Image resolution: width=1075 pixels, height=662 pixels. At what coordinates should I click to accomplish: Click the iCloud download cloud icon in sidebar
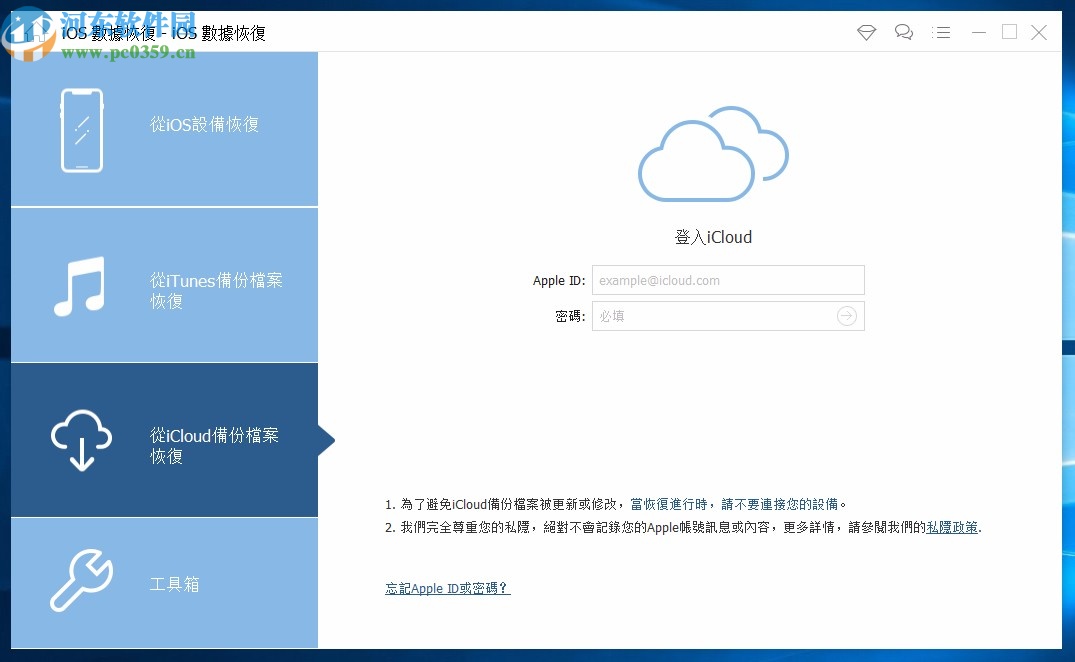point(80,440)
